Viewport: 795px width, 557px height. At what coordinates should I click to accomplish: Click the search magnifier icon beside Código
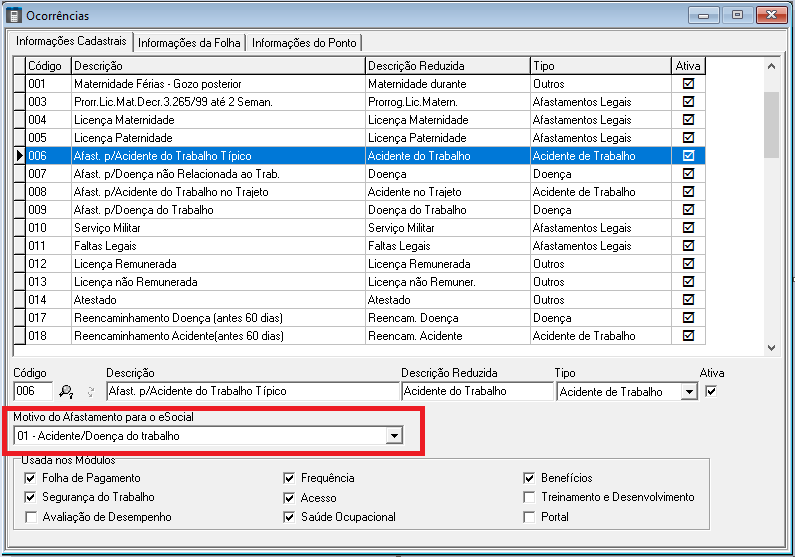tap(67, 392)
